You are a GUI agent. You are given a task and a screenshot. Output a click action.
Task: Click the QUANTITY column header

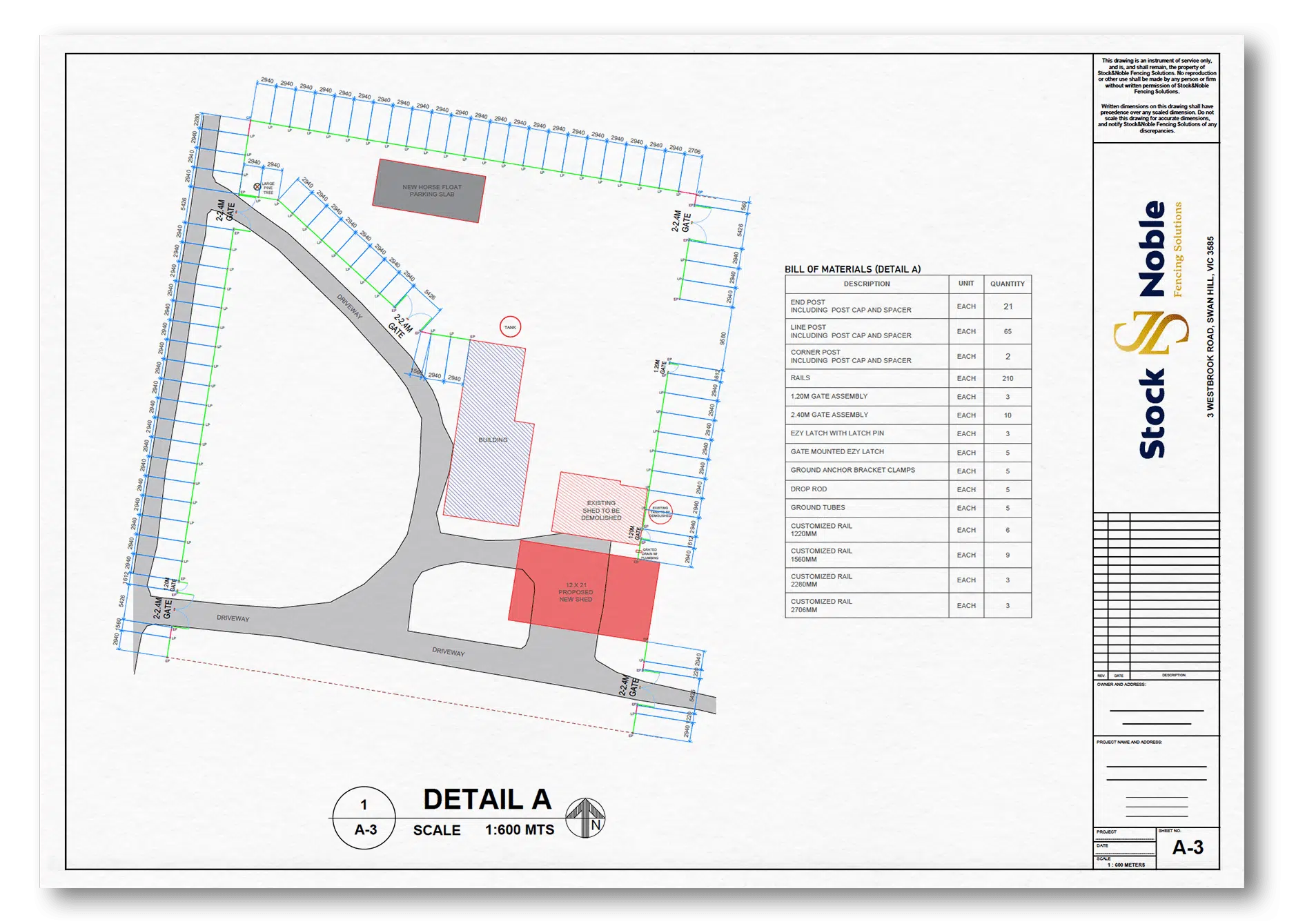tap(1007, 284)
